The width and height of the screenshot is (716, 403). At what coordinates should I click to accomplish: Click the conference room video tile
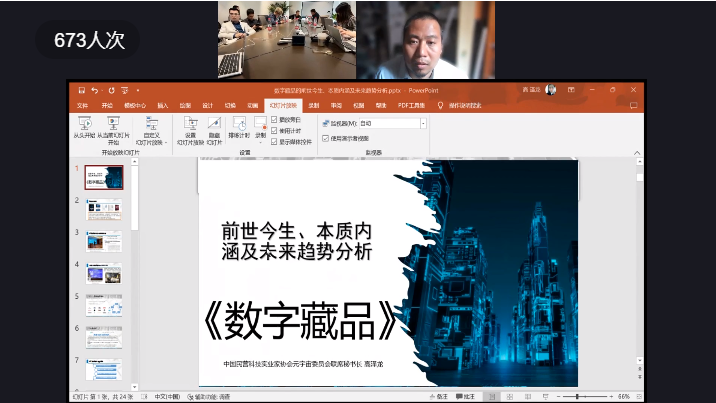pyautogui.click(x=287, y=40)
